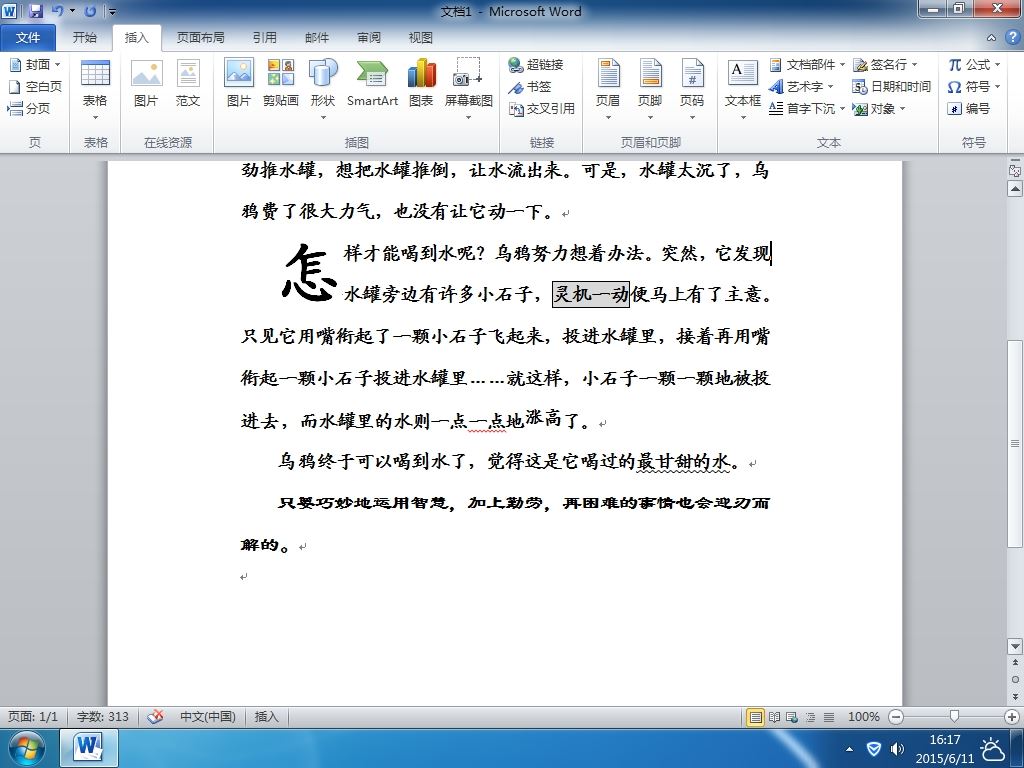Image resolution: width=1024 pixels, height=768 pixels.
Task: Insert Picture (图片) from file in 插图 group
Action: (238, 84)
